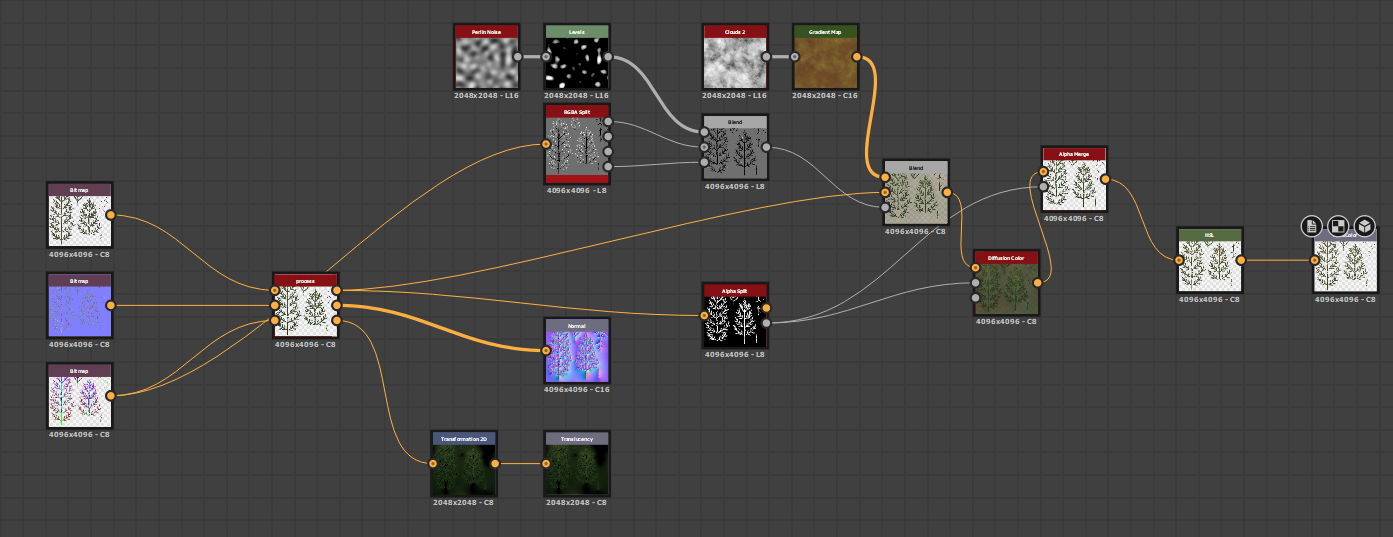Image resolution: width=1393 pixels, height=537 pixels.
Task: Select the HSL node
Action: [x=1210, y=260]
